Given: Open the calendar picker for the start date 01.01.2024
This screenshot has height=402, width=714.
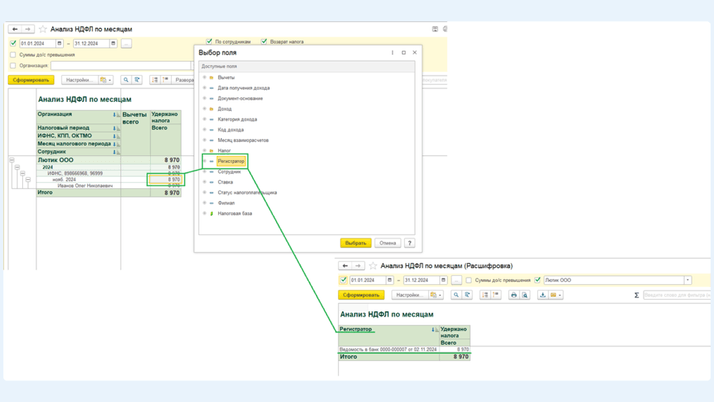Looking at the screenshot, I should click(x=60, y=44).
